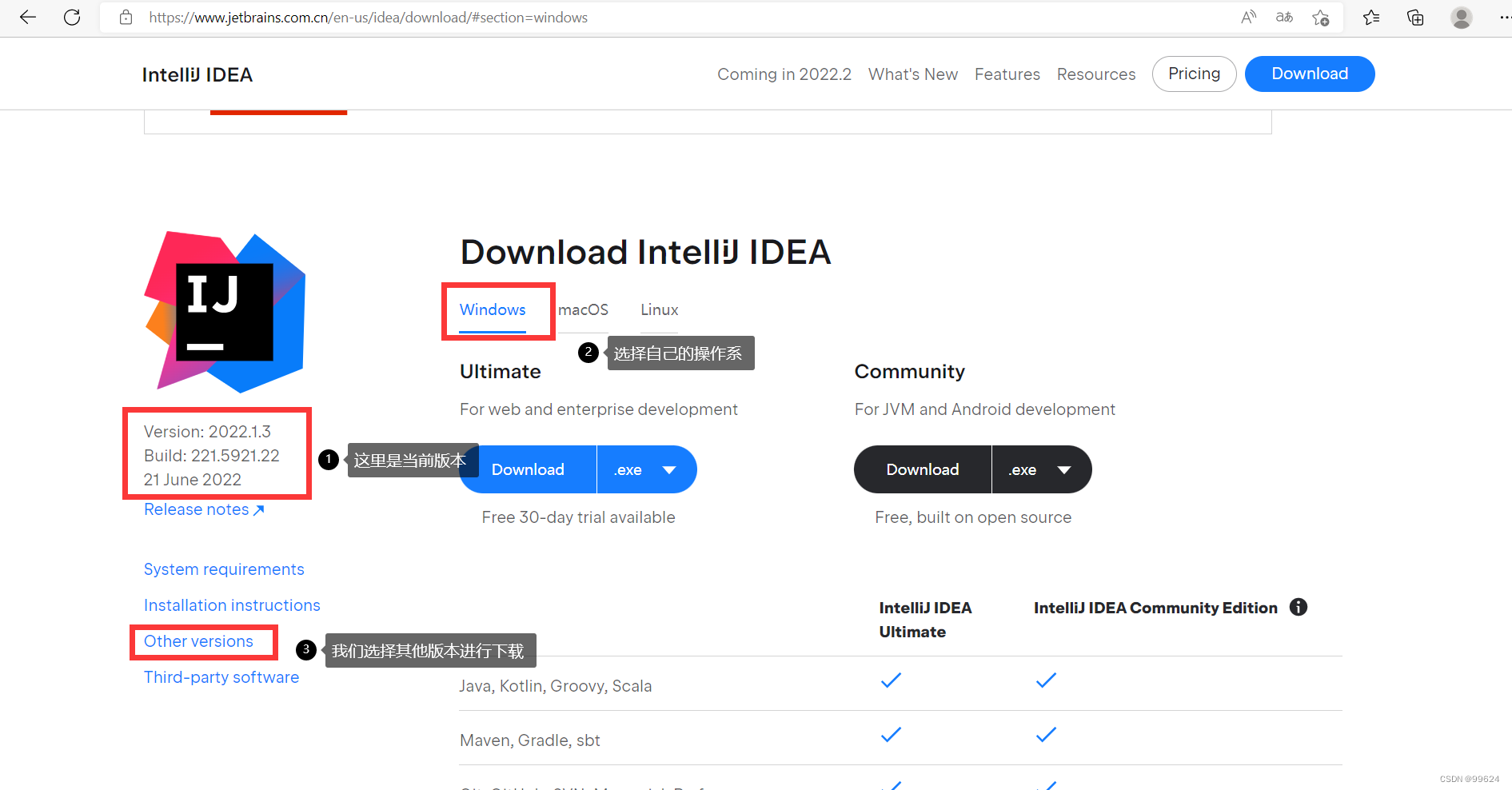Open the translate icon in address bar

tap(1284, 17)
